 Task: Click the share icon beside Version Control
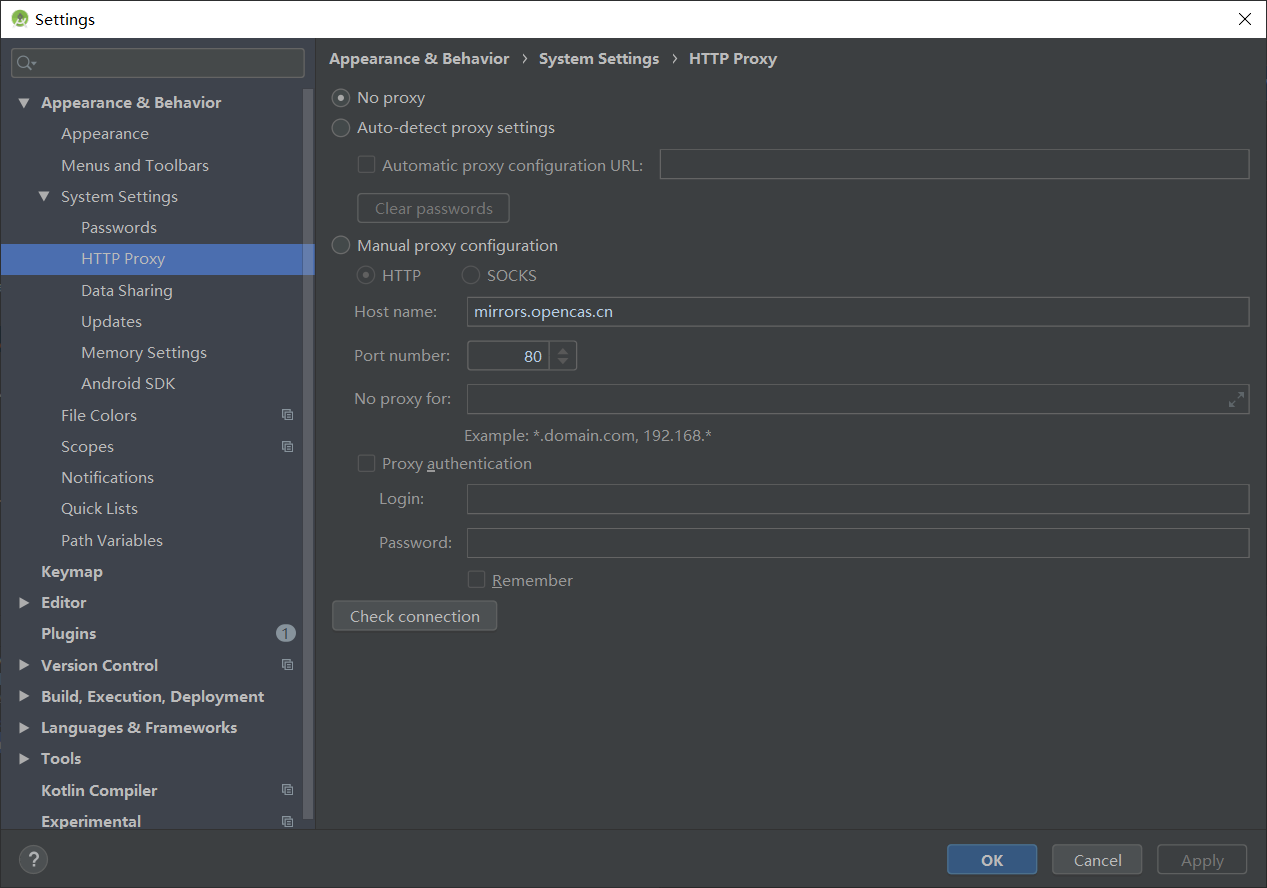click(x=287, y=664)
